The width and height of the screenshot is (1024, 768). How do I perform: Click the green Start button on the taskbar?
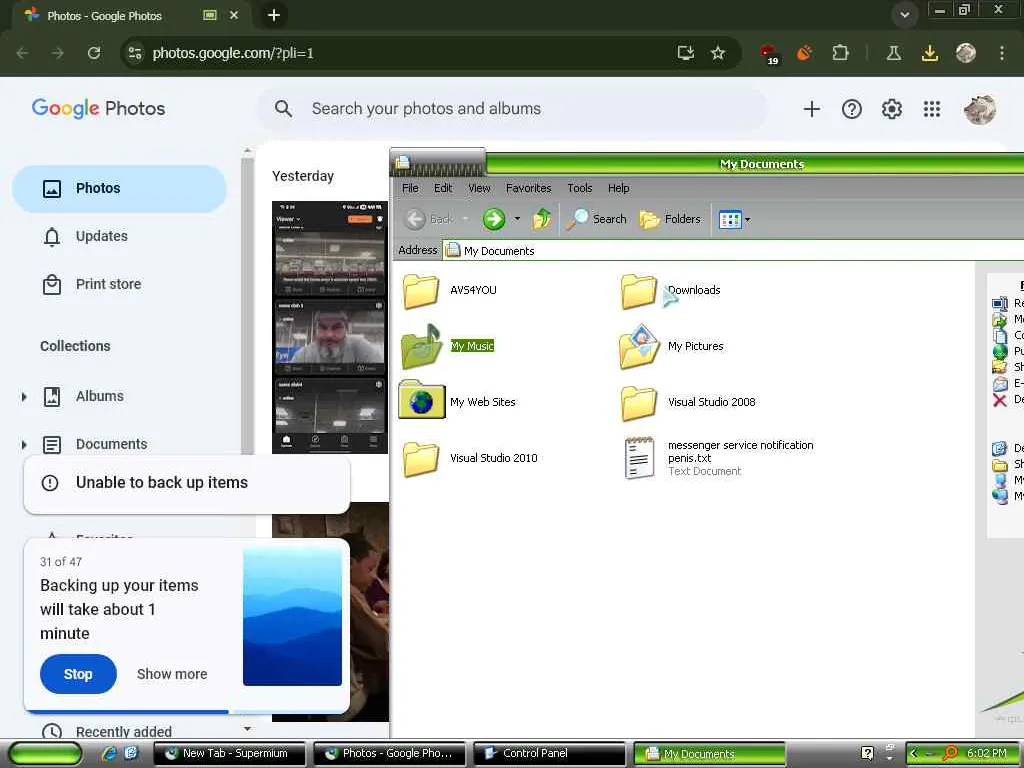pyautogui.click(x=45, y=753)
